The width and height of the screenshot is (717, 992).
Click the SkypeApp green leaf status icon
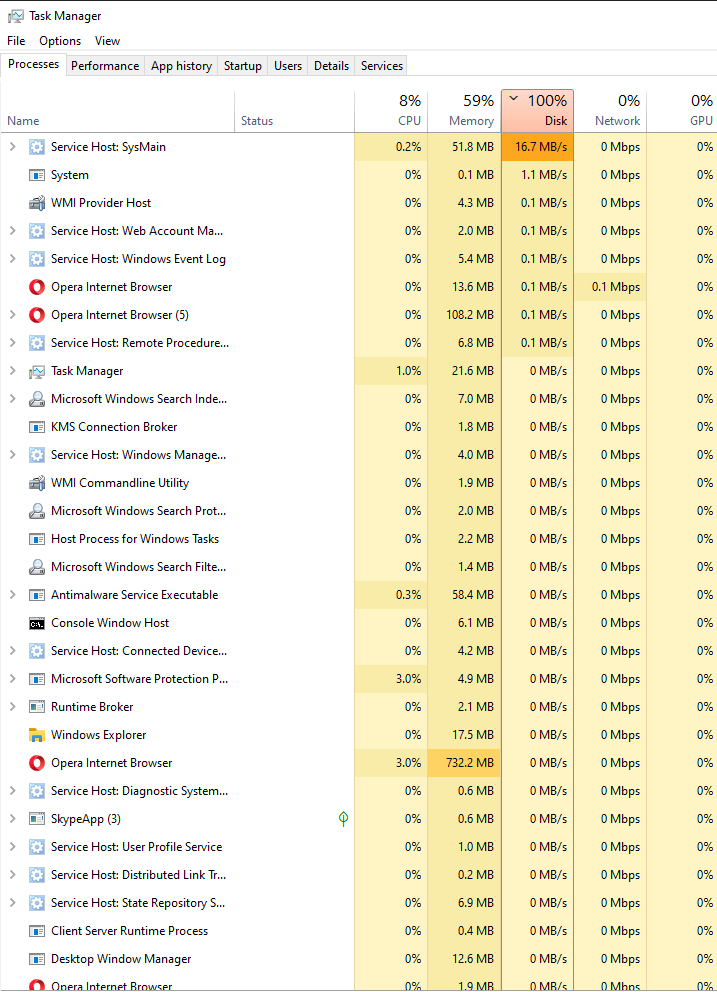[x=344, y=819]
